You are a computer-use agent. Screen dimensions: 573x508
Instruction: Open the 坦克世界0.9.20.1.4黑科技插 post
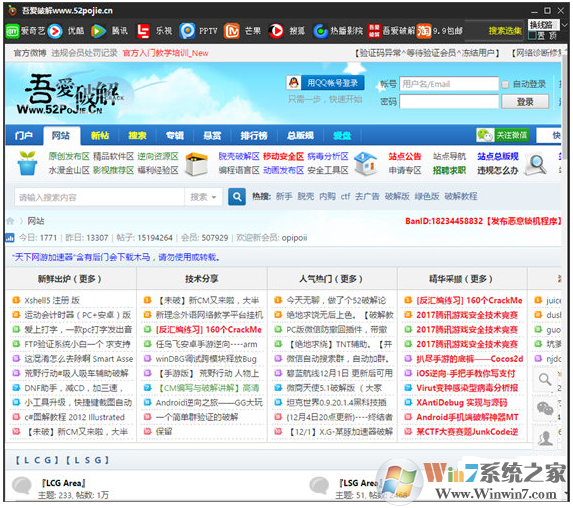(x=336, y=403)
